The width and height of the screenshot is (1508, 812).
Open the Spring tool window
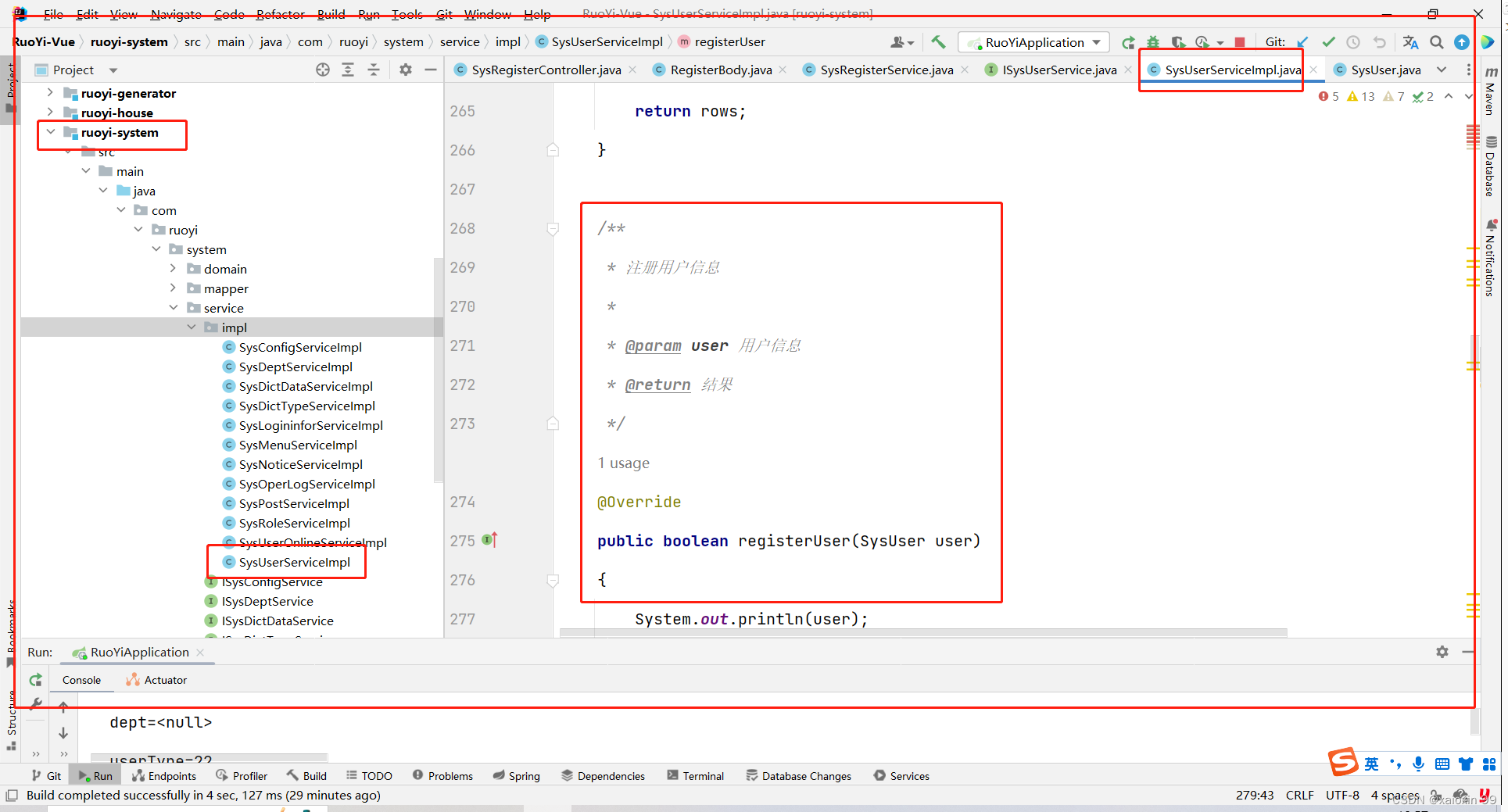[x=516, y=775]
